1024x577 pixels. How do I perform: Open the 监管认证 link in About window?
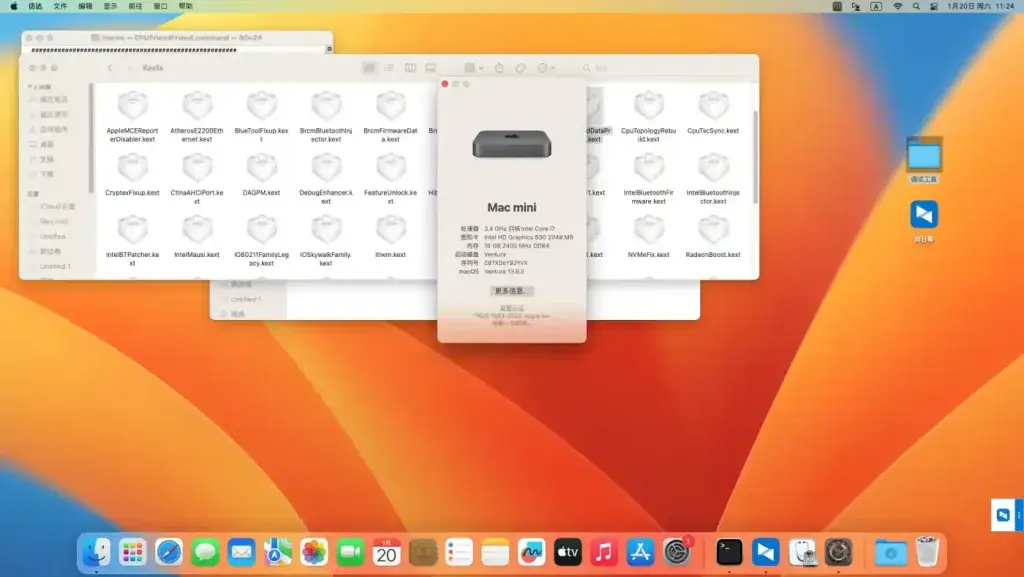(511, 308)
